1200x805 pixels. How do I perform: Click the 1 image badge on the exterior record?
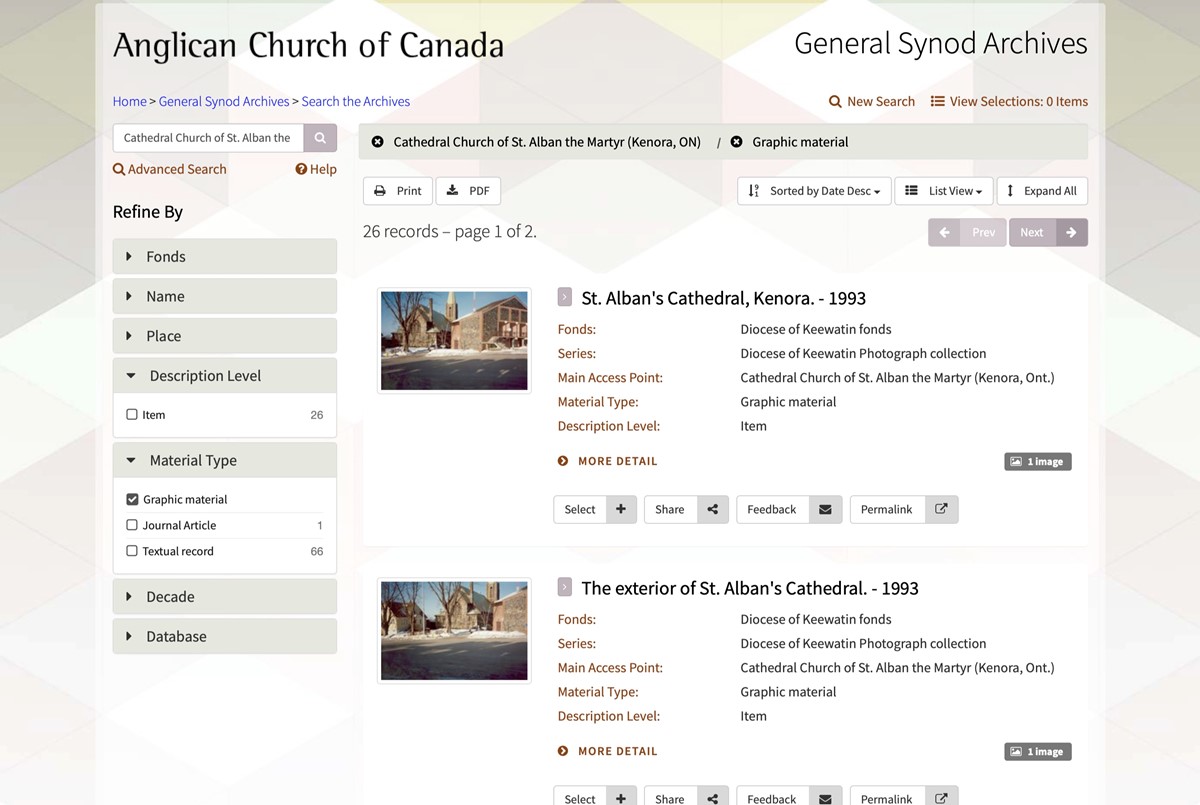click(x=1038, y=752)
